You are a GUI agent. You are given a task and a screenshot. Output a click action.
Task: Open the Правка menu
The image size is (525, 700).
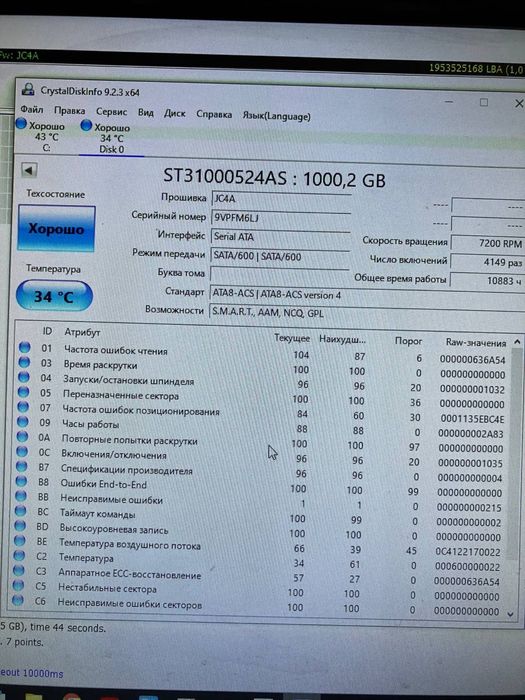(69, 111)
